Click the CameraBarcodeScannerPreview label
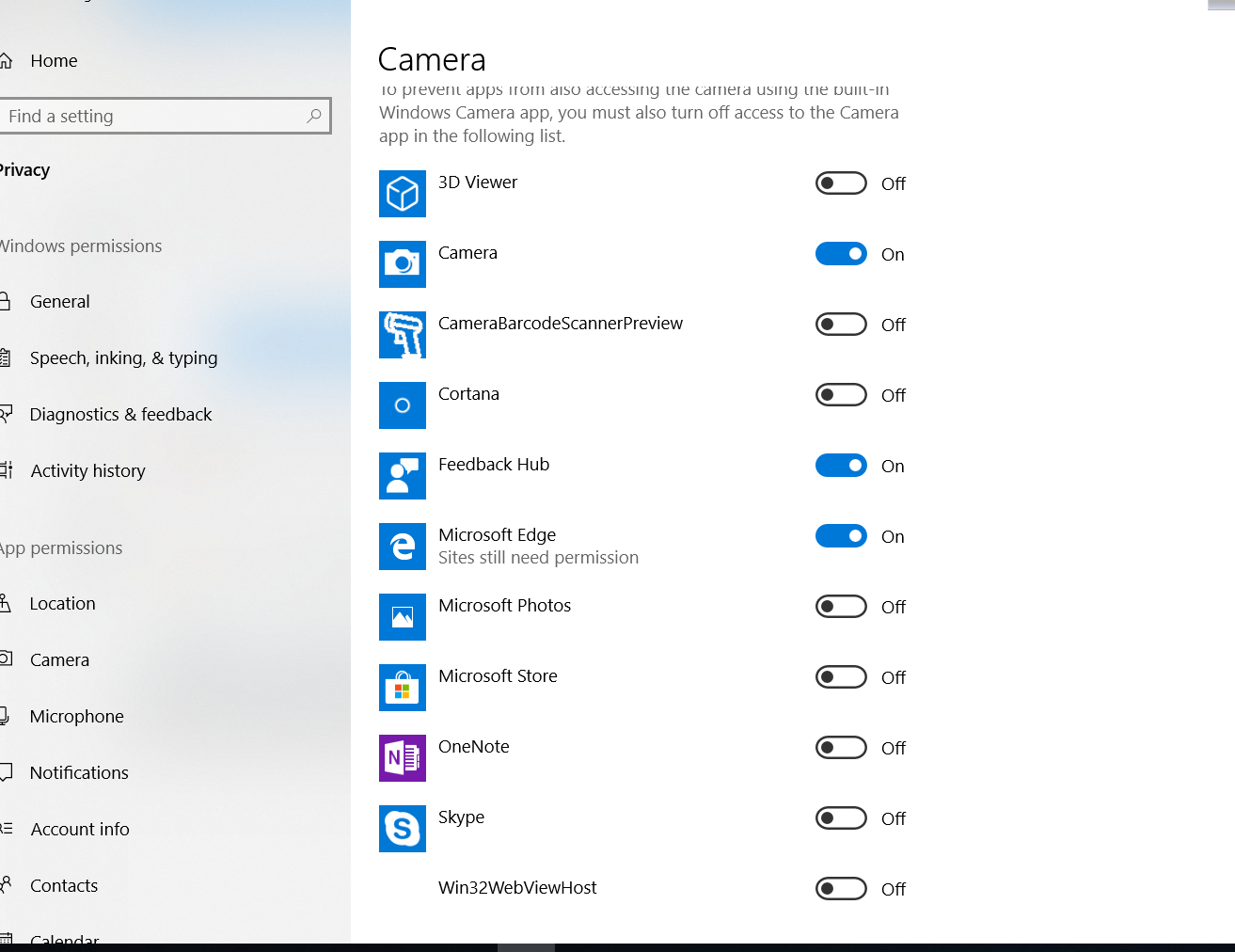1235x952 pixels. point(561,324)
